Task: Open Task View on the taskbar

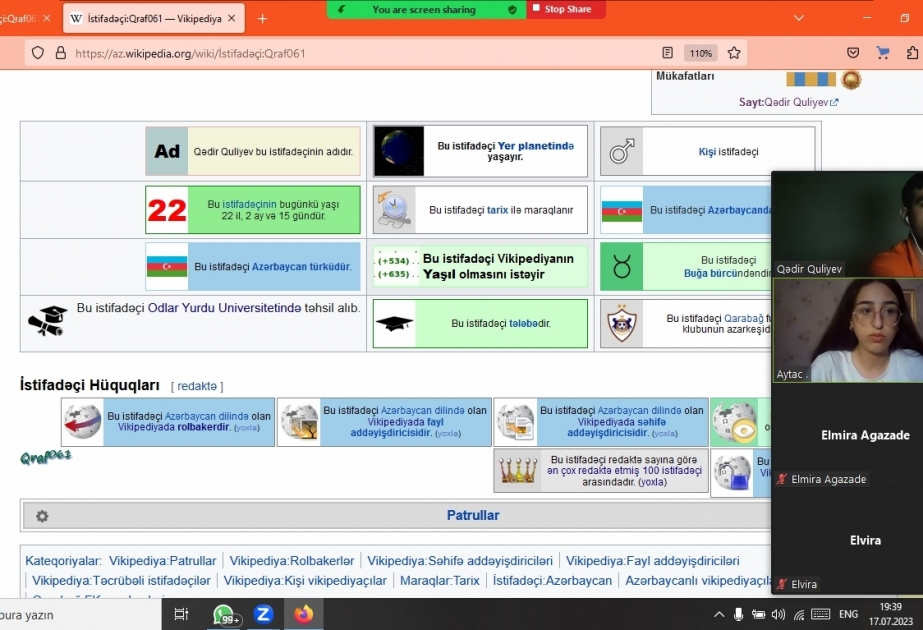Action: pos(181,614)
